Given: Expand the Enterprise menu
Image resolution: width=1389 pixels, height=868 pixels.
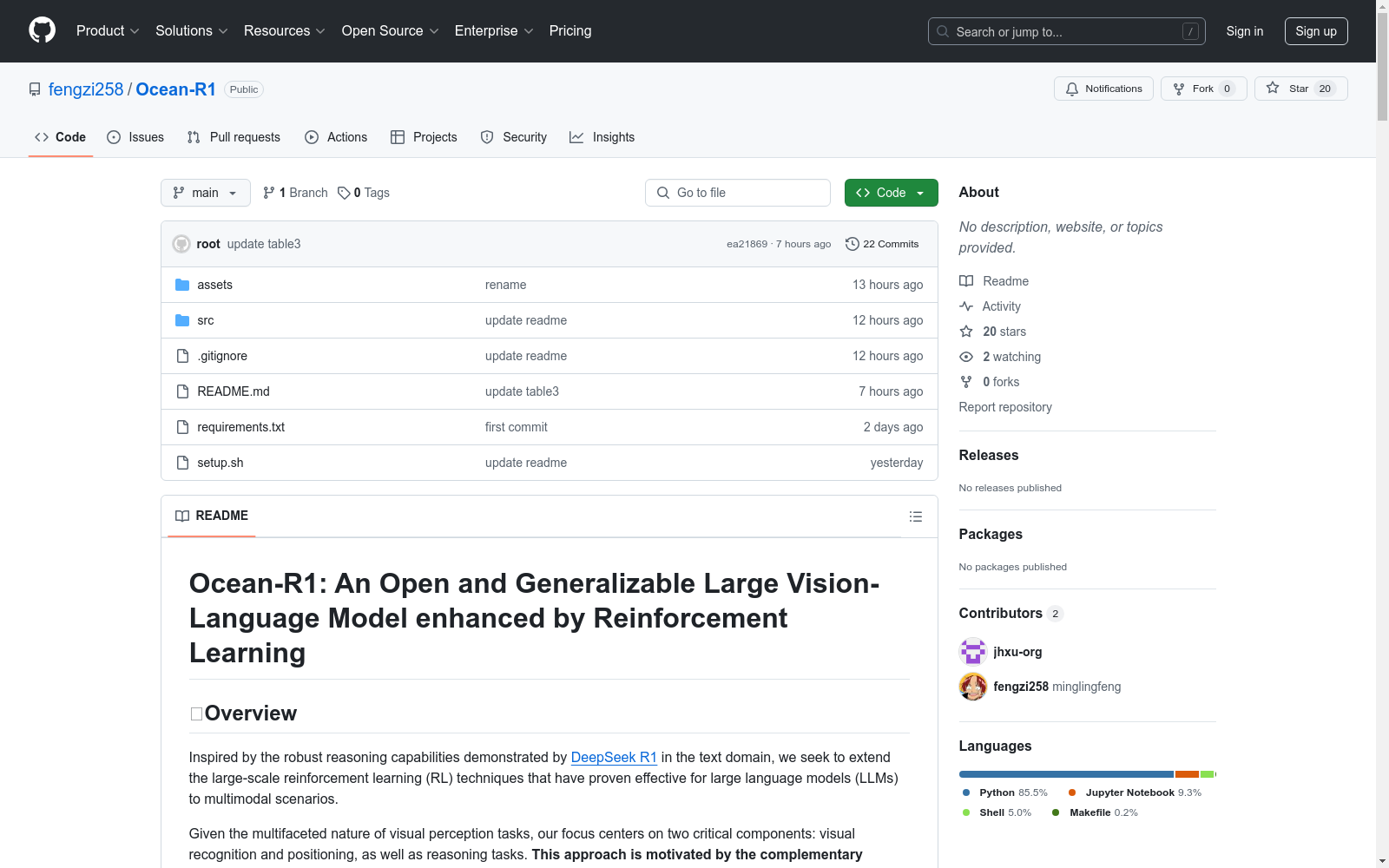Looking at the screenshot, I should point(495,31).
